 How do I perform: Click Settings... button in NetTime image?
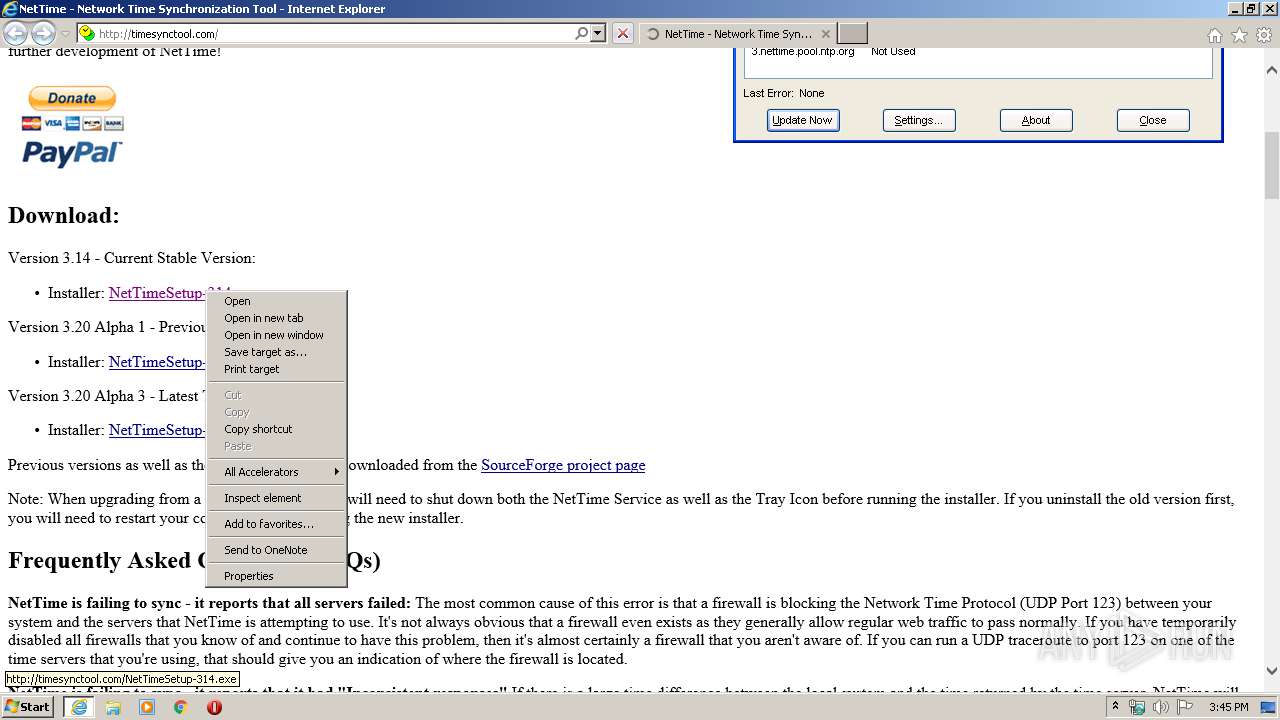pos(919,120)
